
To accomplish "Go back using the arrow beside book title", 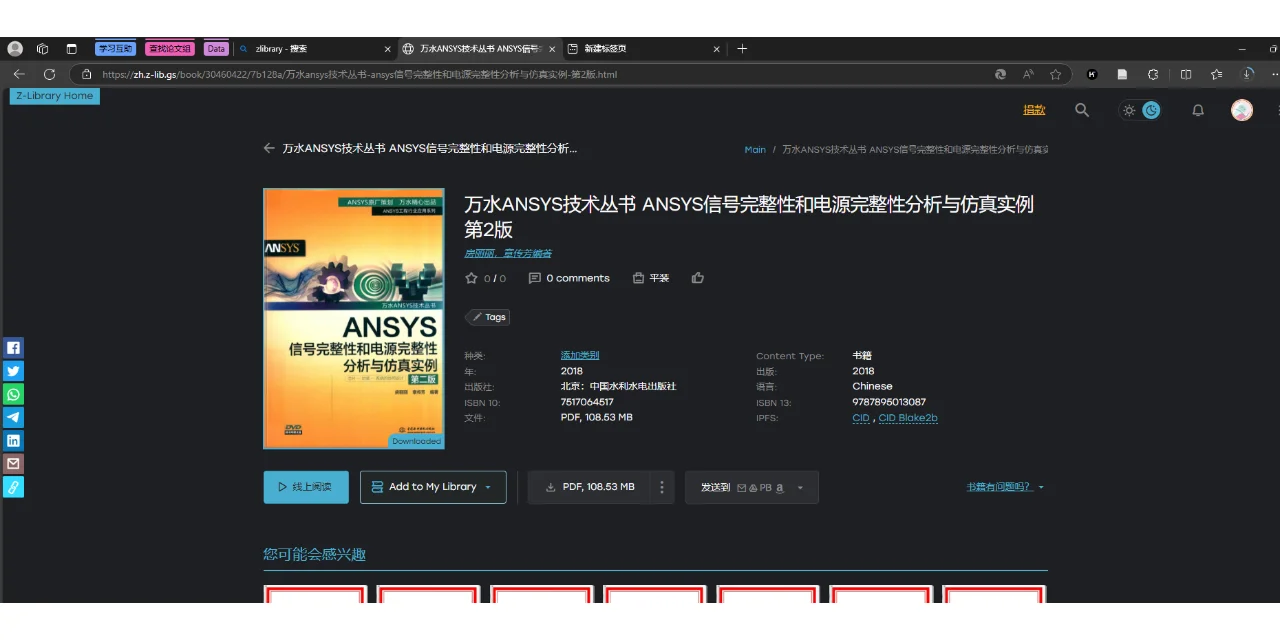I will coord(269,148).
